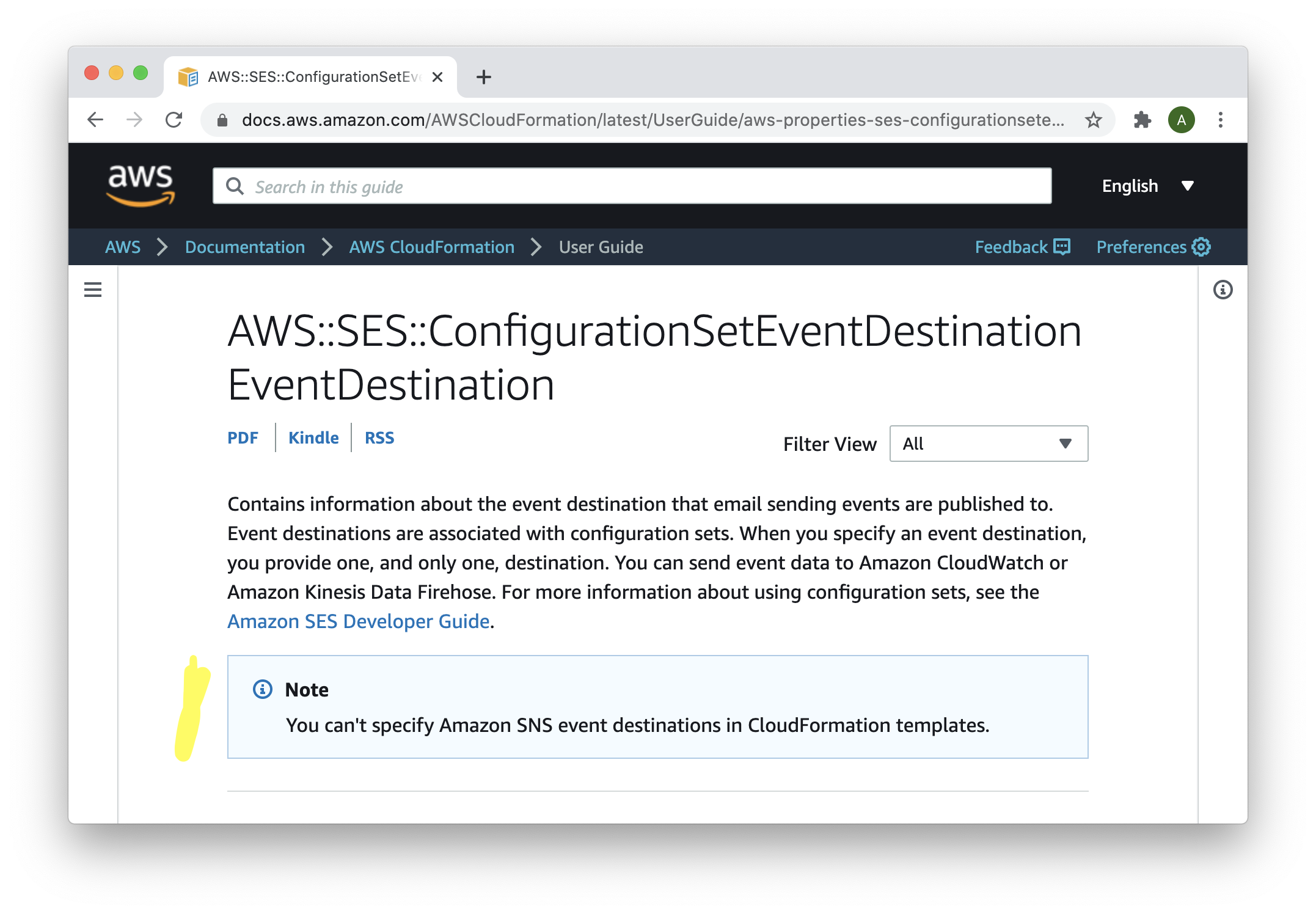Image resolution: width=1316 pixels, height=914 pixels.
Task: Open Amazon SES Developer Guide link
Action: [x=358, y=621]
